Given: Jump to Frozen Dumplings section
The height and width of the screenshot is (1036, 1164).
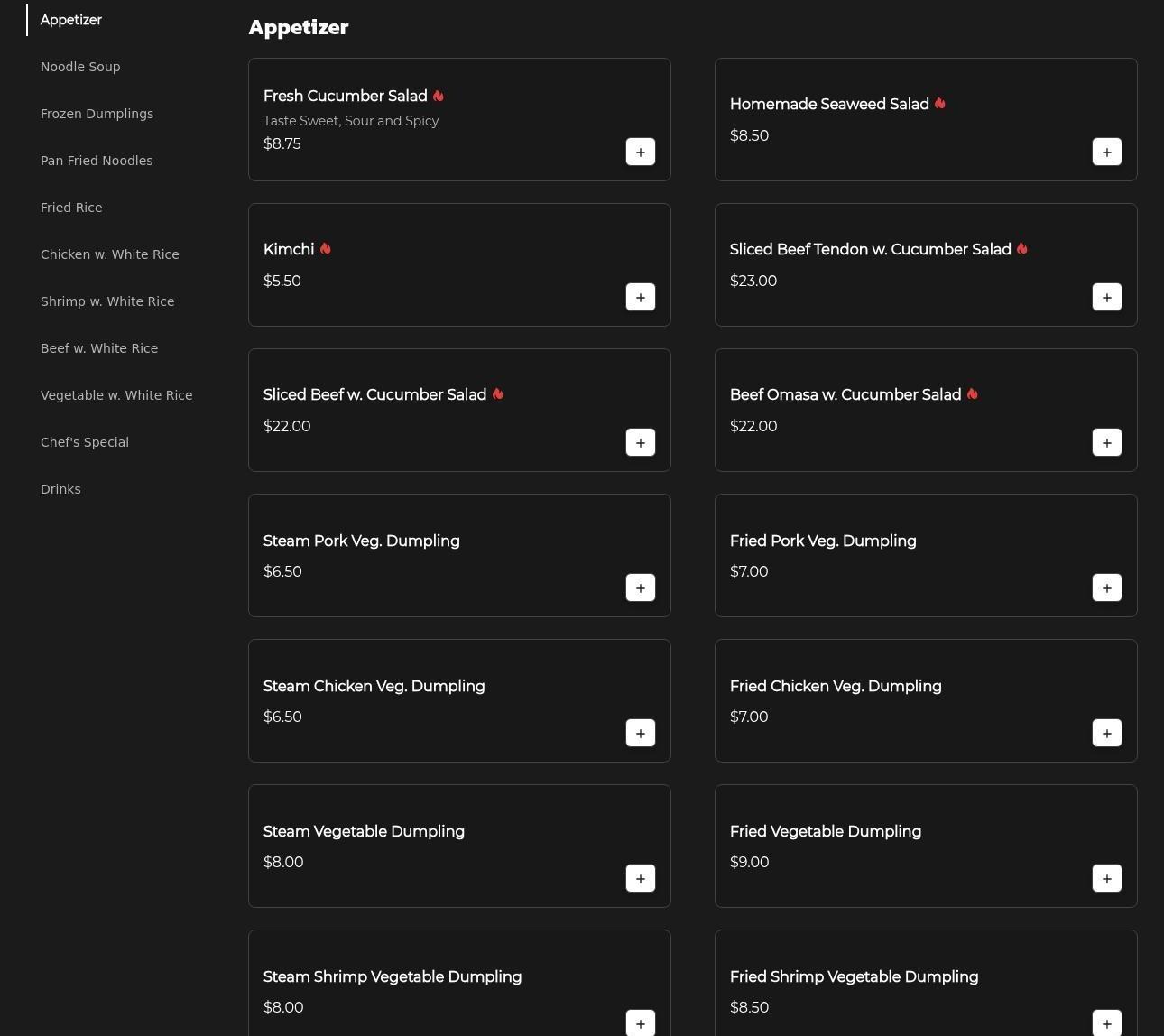Looking at the screenshot, I should [97, 114].
